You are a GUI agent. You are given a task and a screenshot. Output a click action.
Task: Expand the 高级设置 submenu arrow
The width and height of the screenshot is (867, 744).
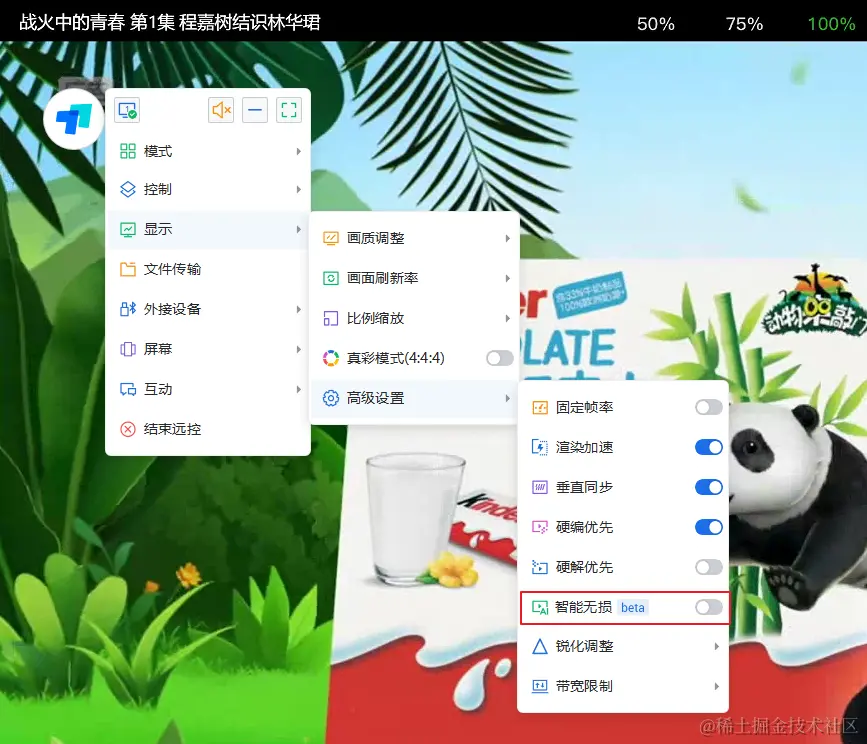point(508,398)
